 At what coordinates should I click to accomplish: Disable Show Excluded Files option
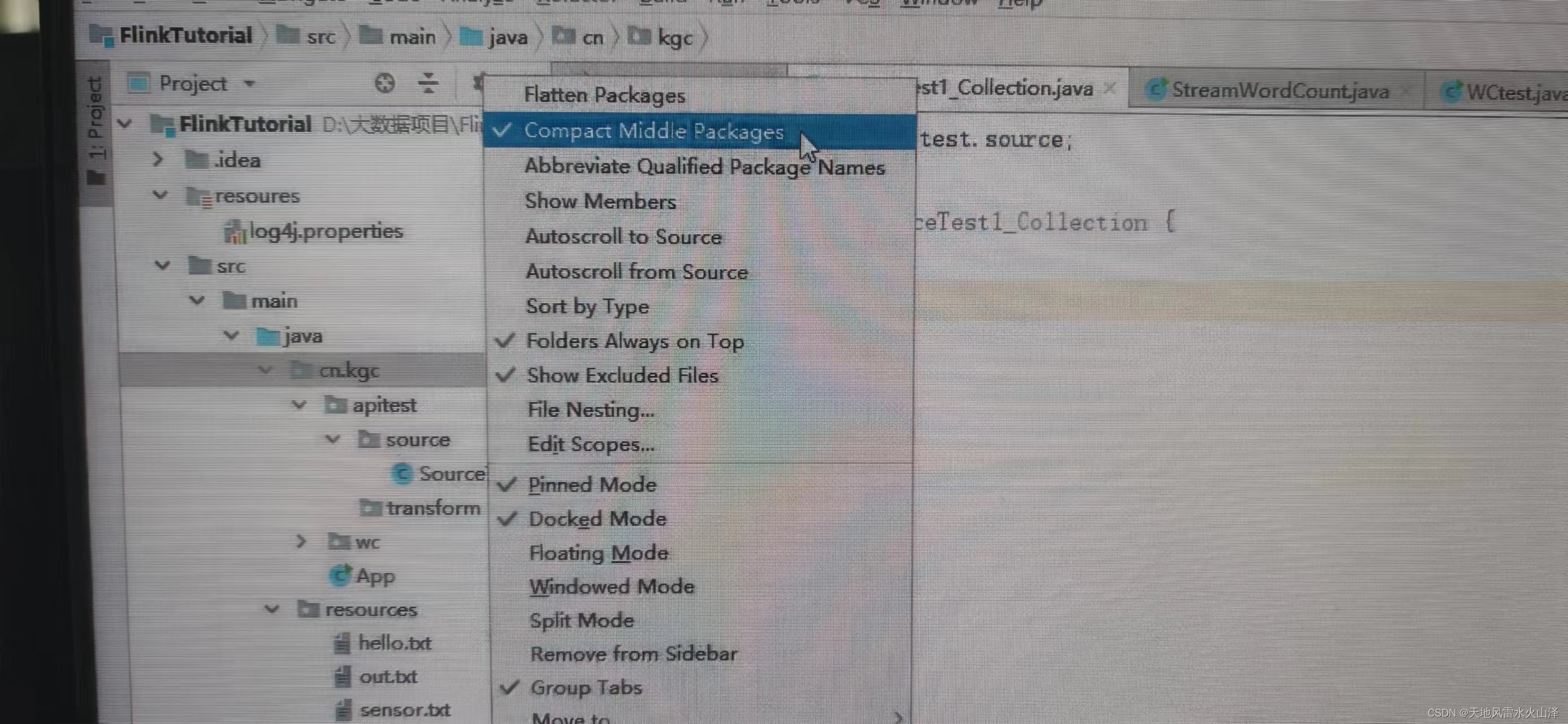click(x=622, y=375)
